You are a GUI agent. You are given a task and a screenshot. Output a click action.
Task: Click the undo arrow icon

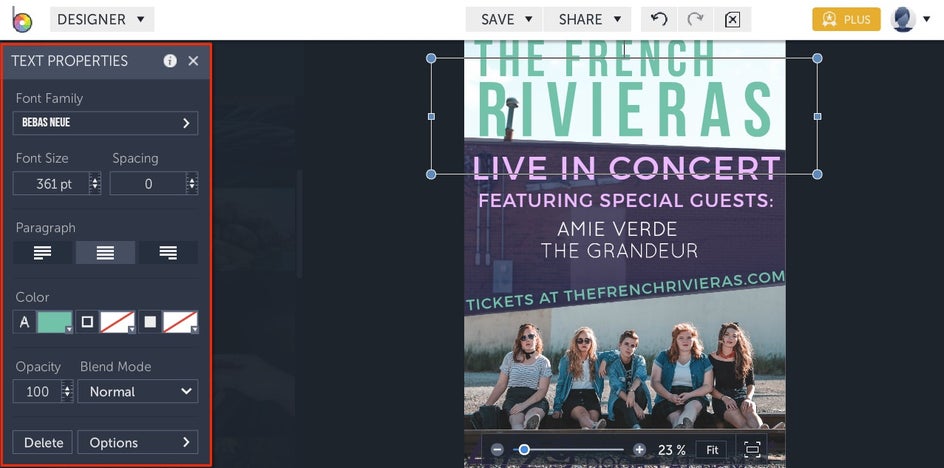click(x=659, y=19)
